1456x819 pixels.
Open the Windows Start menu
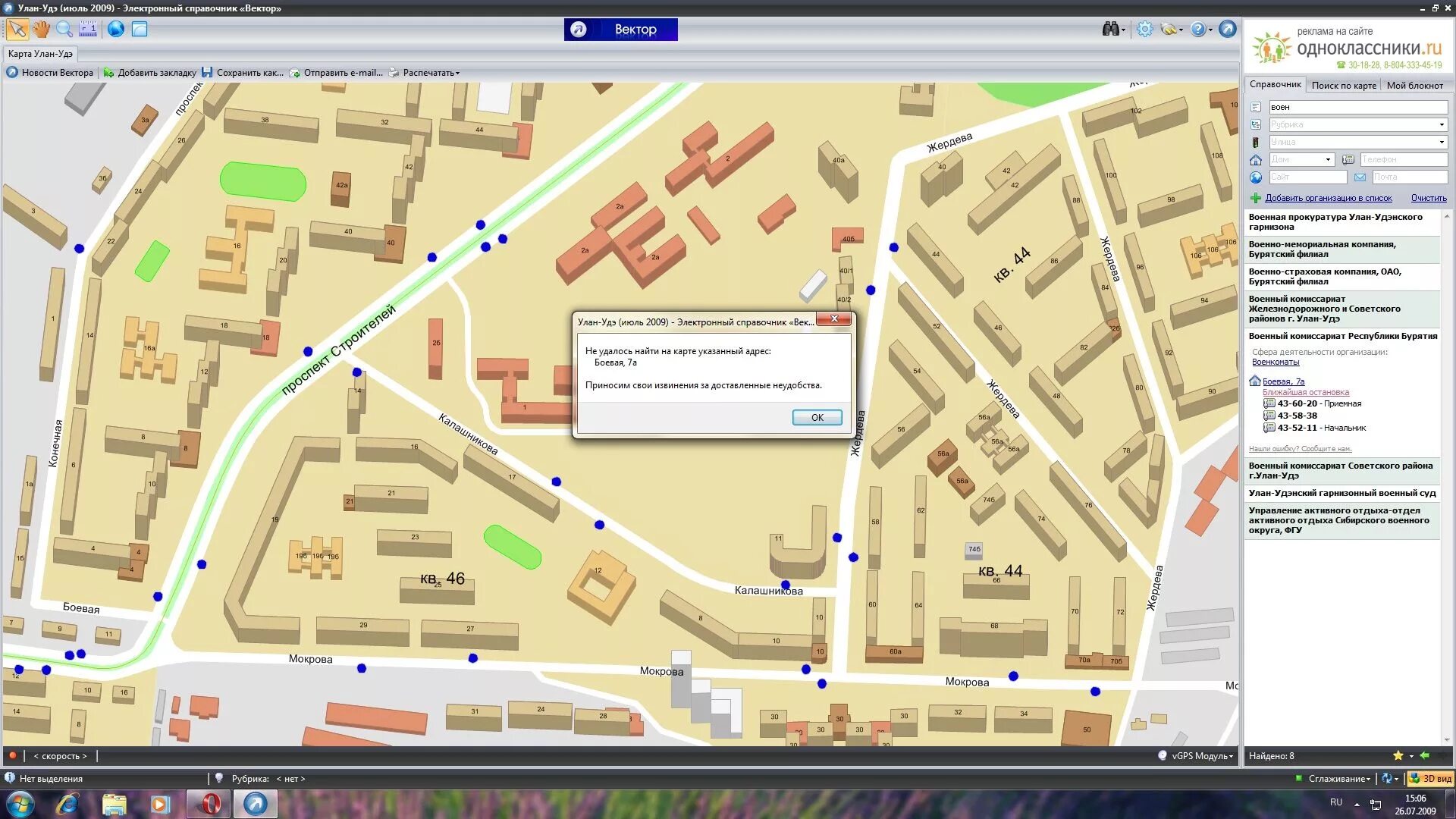tap(19, 804)
